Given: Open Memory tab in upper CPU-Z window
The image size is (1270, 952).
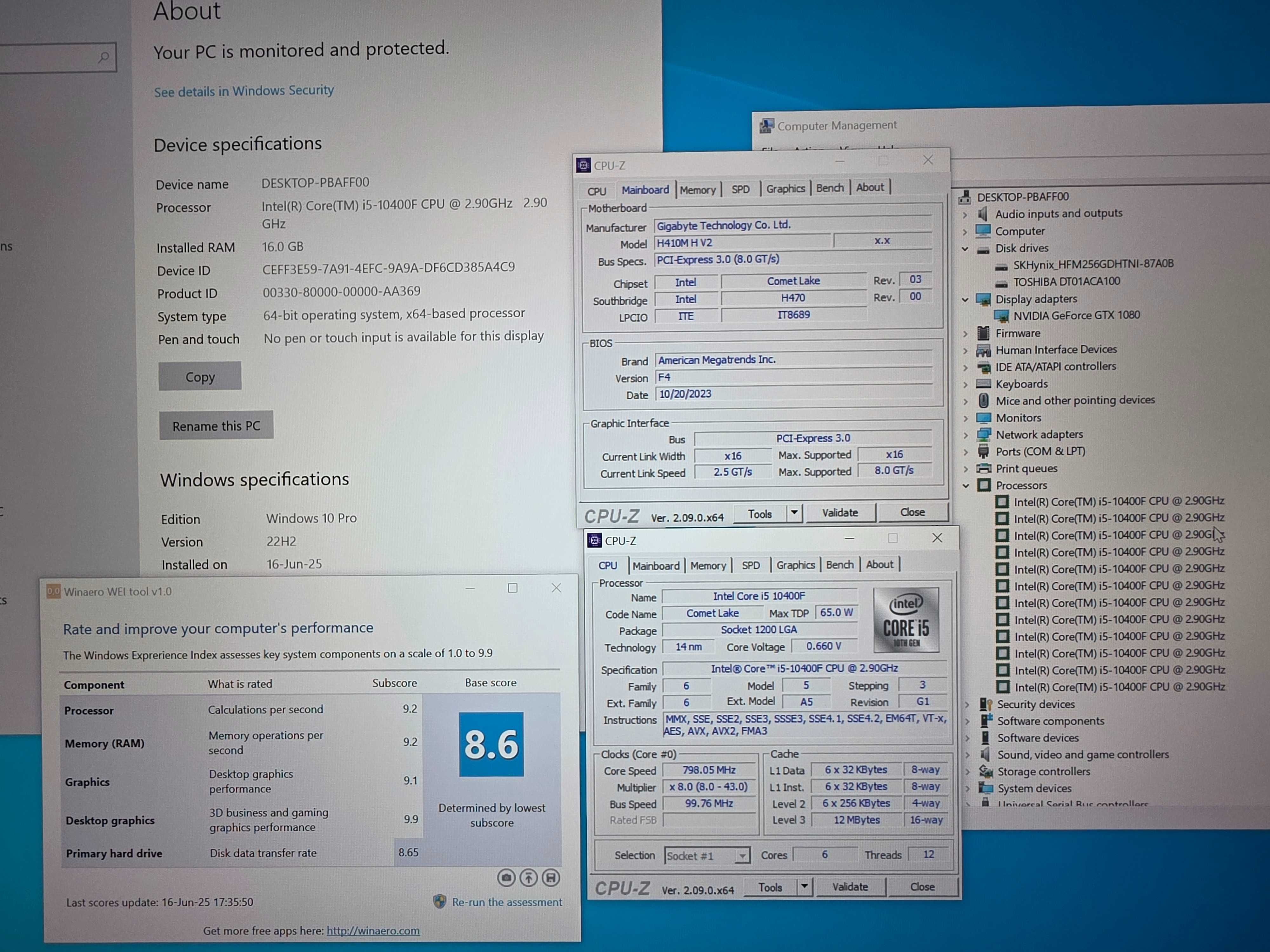Looking at the screenshot, I should pos(698,190).
